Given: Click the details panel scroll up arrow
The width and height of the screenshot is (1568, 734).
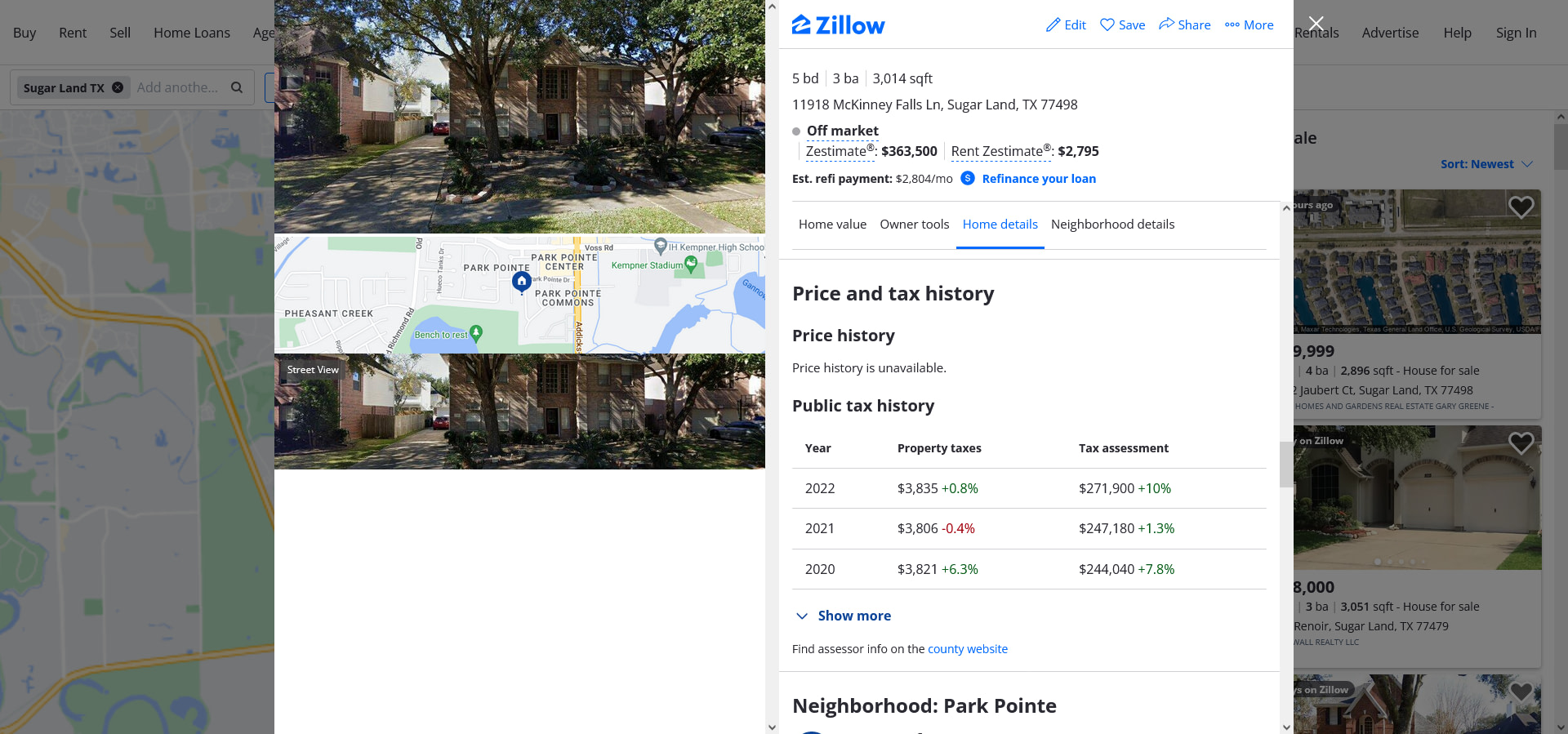Looking at the screenshot, I should 1286,208.
